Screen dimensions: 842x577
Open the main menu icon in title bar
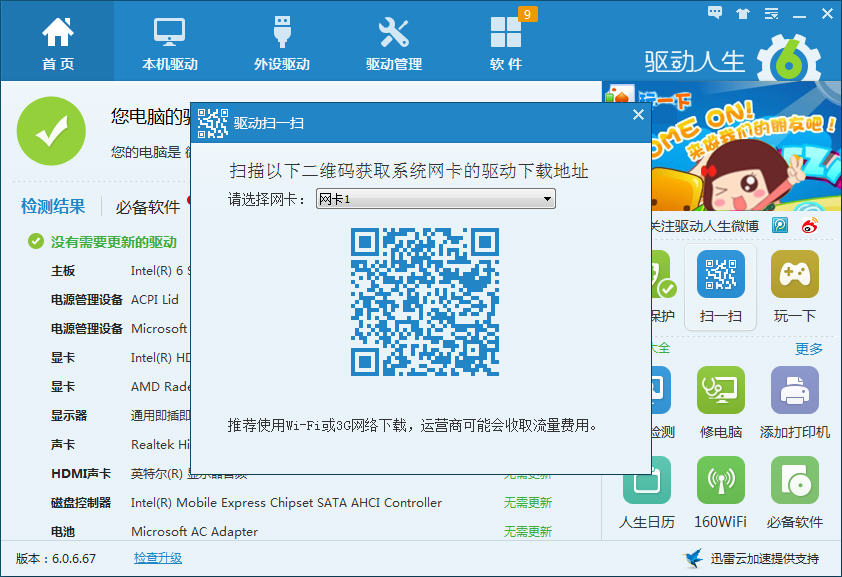tap(772, 14)
